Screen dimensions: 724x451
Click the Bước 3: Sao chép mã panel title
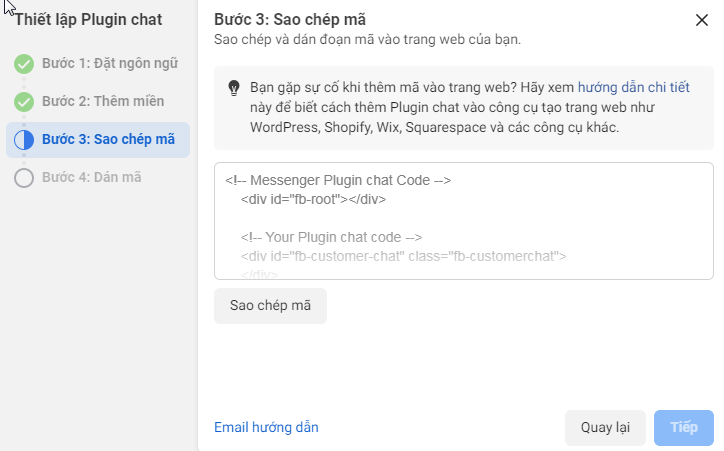(290, 20)
